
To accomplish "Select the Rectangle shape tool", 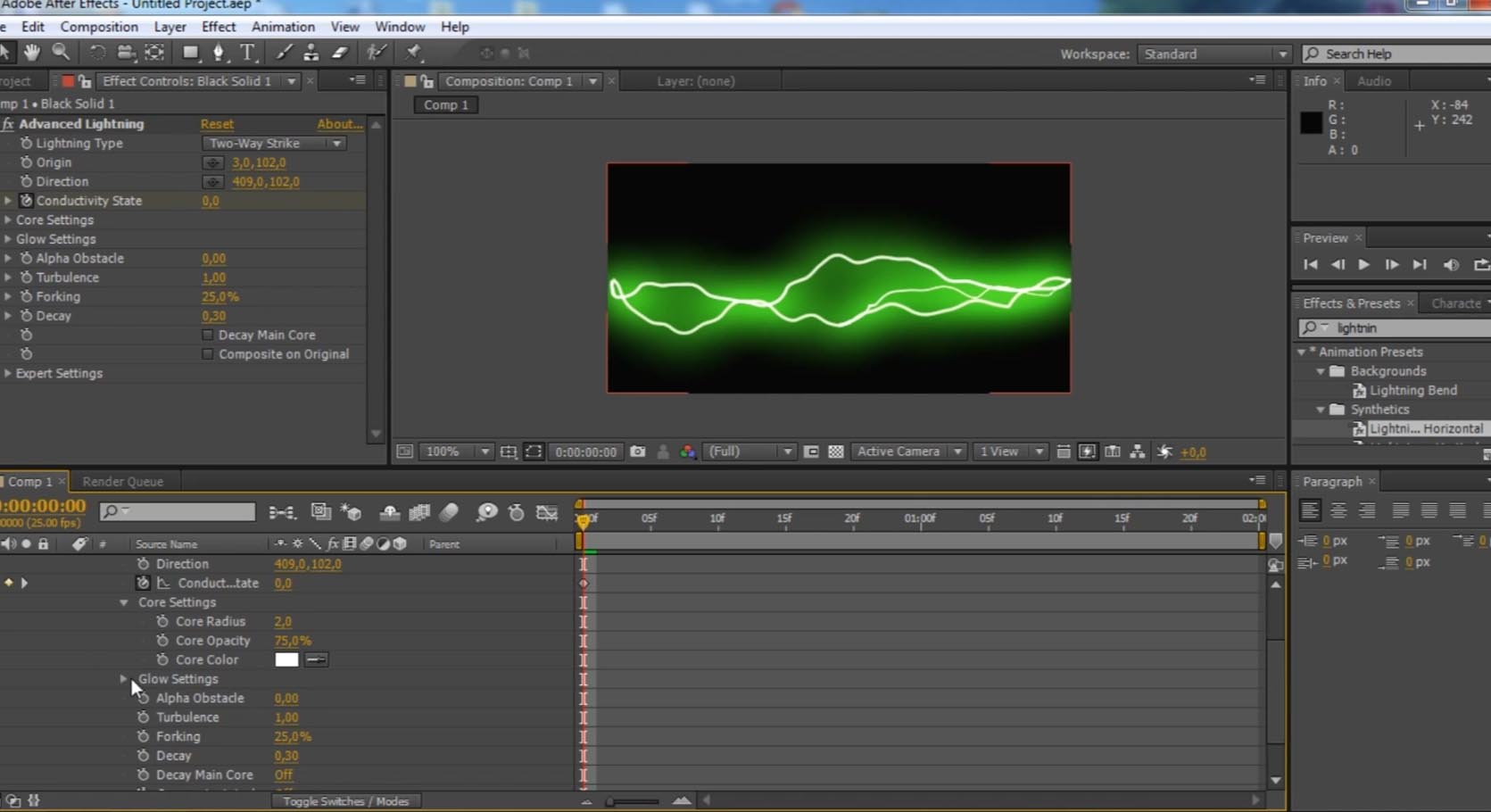I will [190, 53].
